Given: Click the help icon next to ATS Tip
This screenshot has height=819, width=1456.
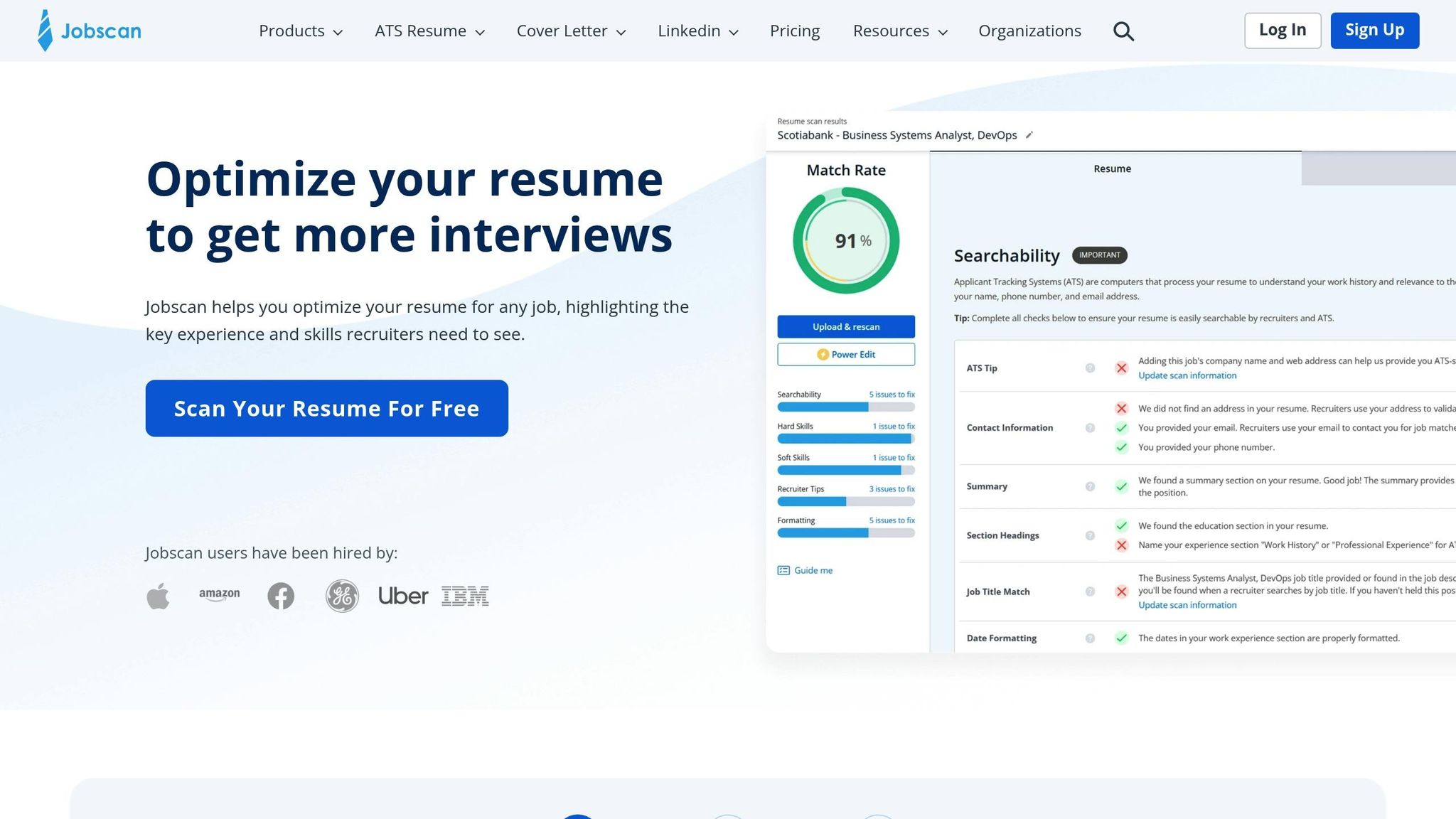Looking at the screenshot, I should (x=1089, y=368).
